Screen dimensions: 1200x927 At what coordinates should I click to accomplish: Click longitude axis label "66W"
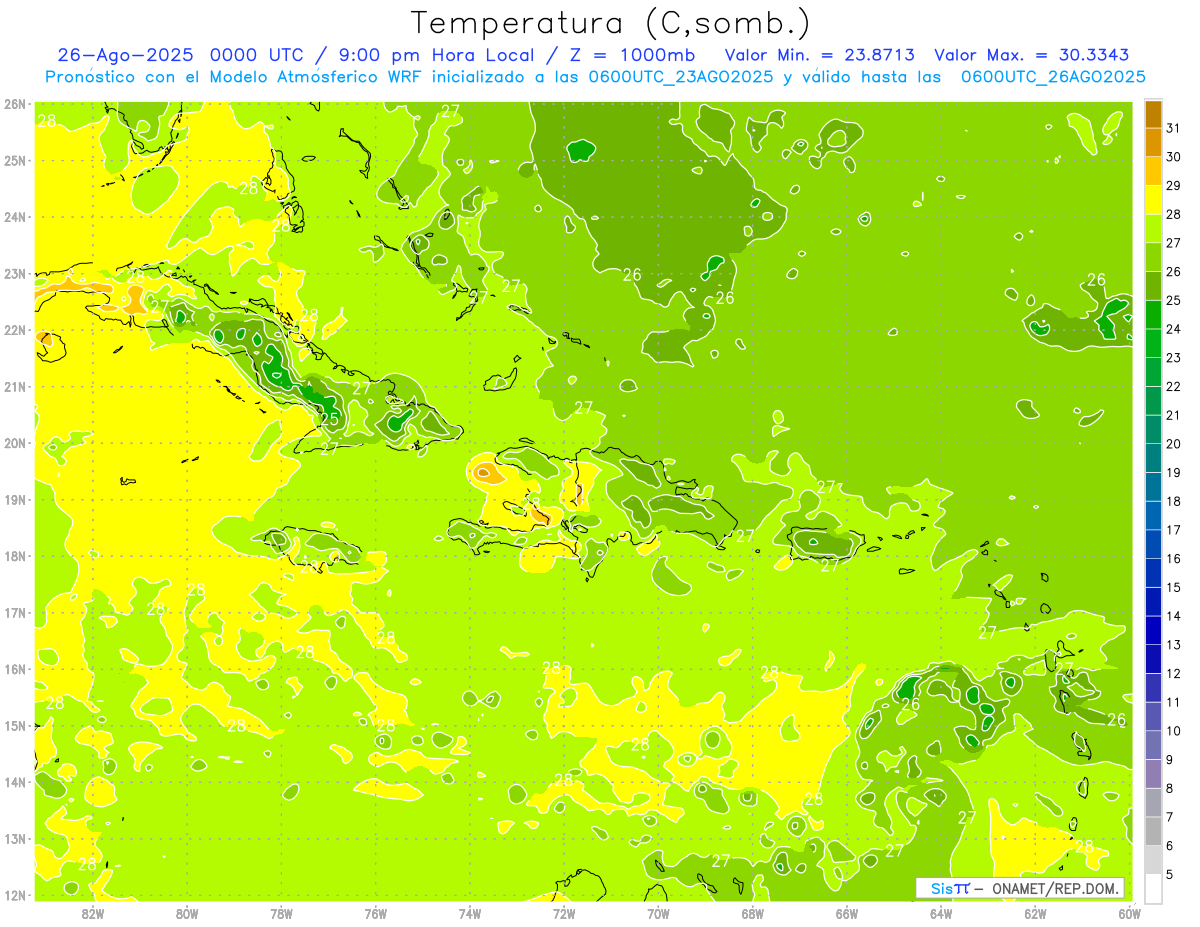tap(847, 914)
